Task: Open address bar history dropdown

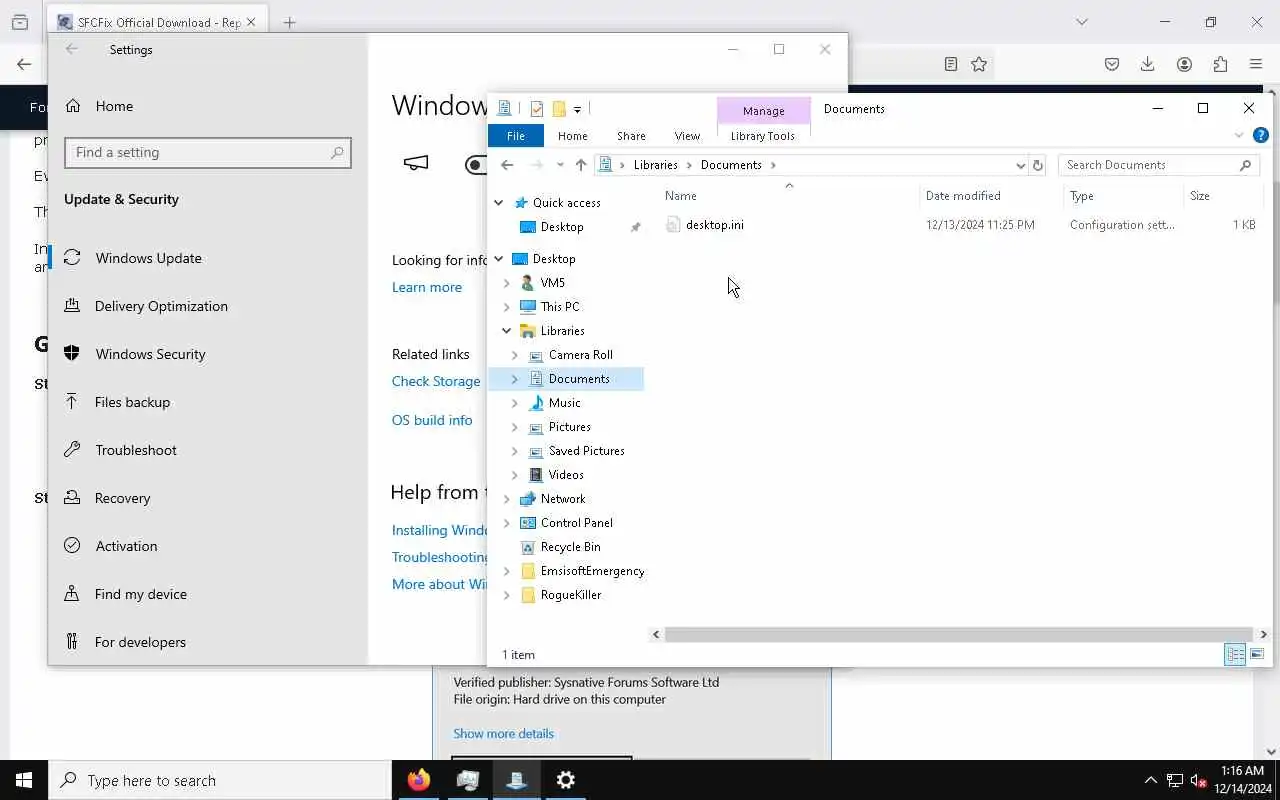Action: (x=1020, y=165)
